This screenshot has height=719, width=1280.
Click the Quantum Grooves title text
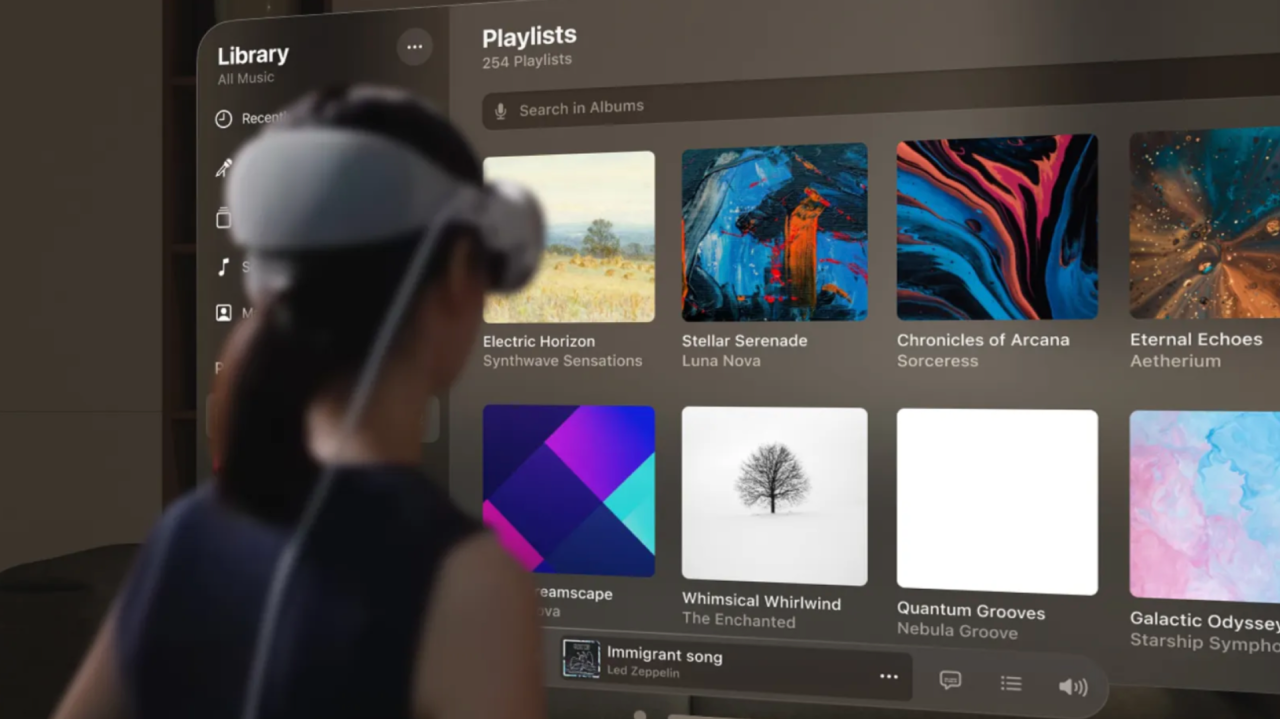coord(970,610)
